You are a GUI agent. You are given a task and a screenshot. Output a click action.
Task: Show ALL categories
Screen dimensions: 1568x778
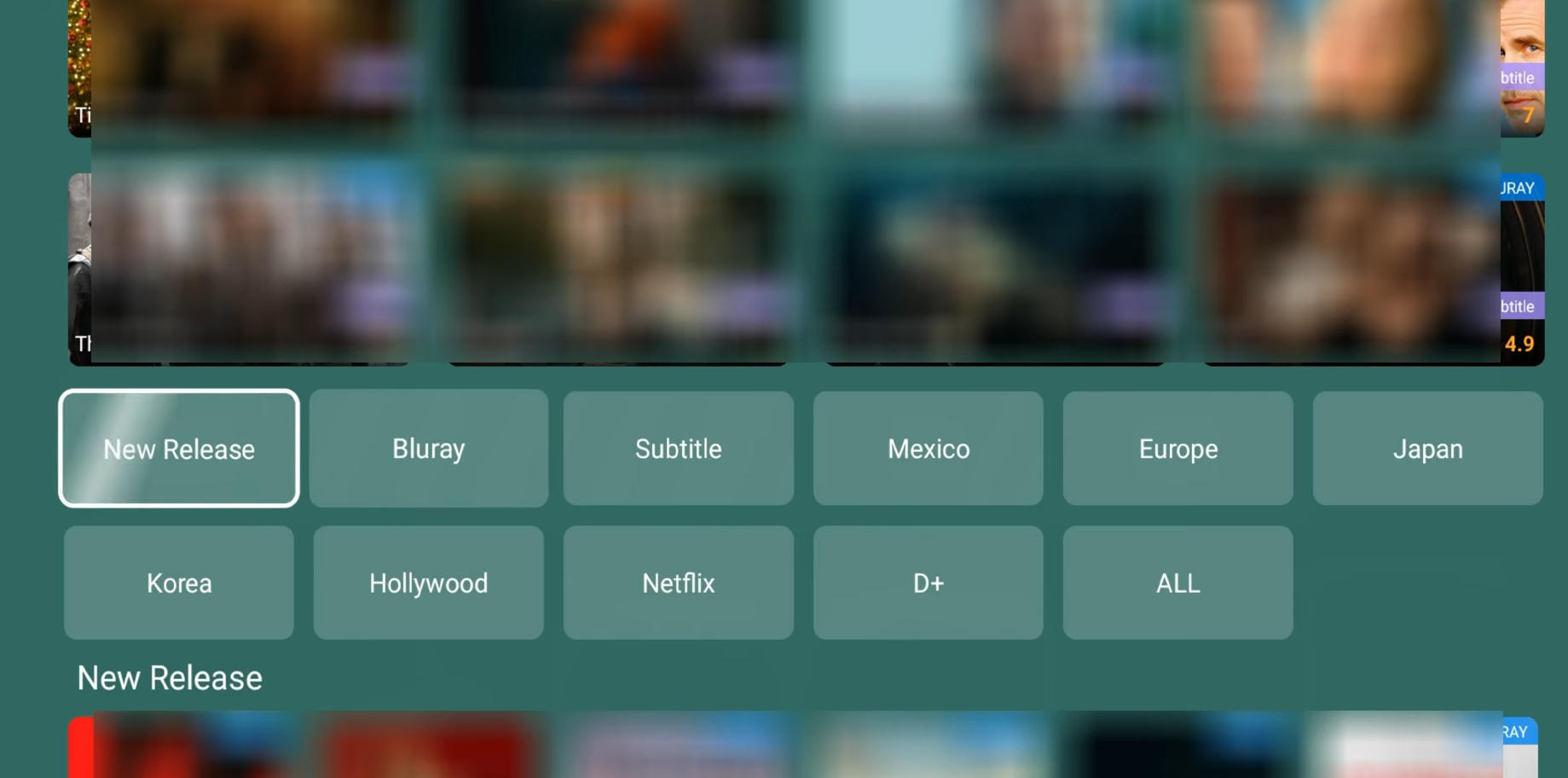[1178, 583]
